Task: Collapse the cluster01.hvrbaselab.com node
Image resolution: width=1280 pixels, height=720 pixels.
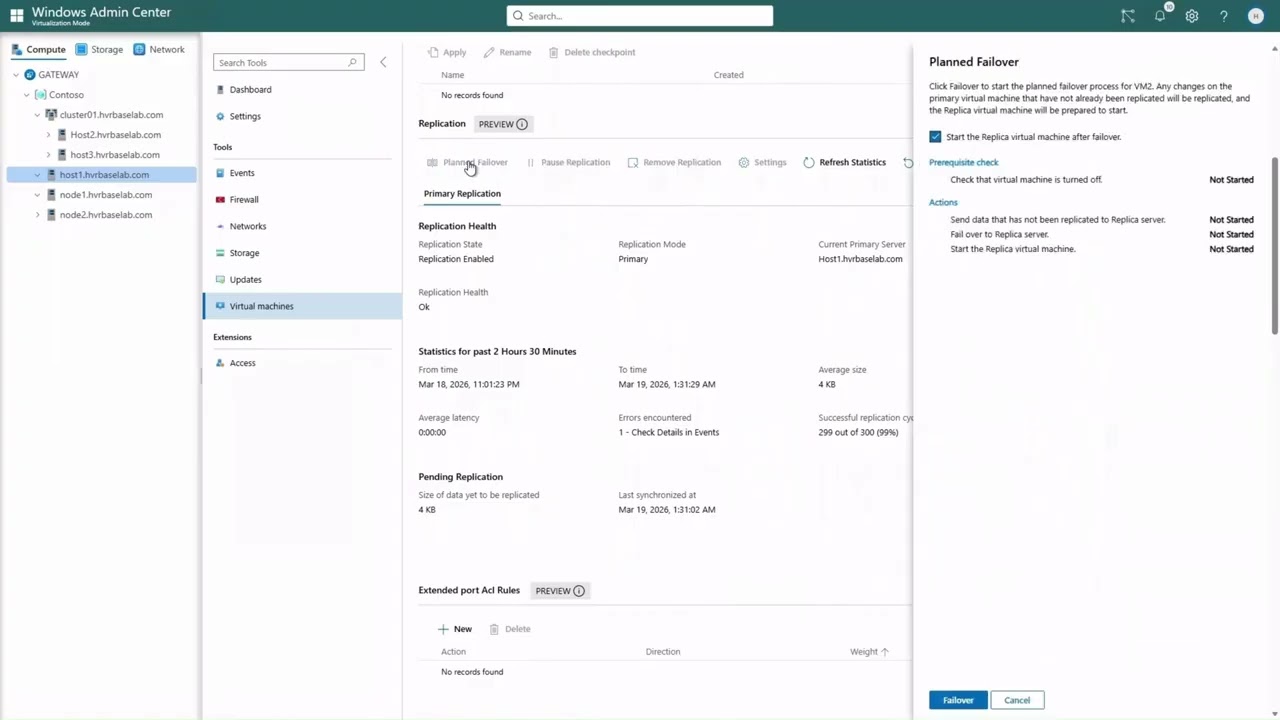Action: (38, 115)
